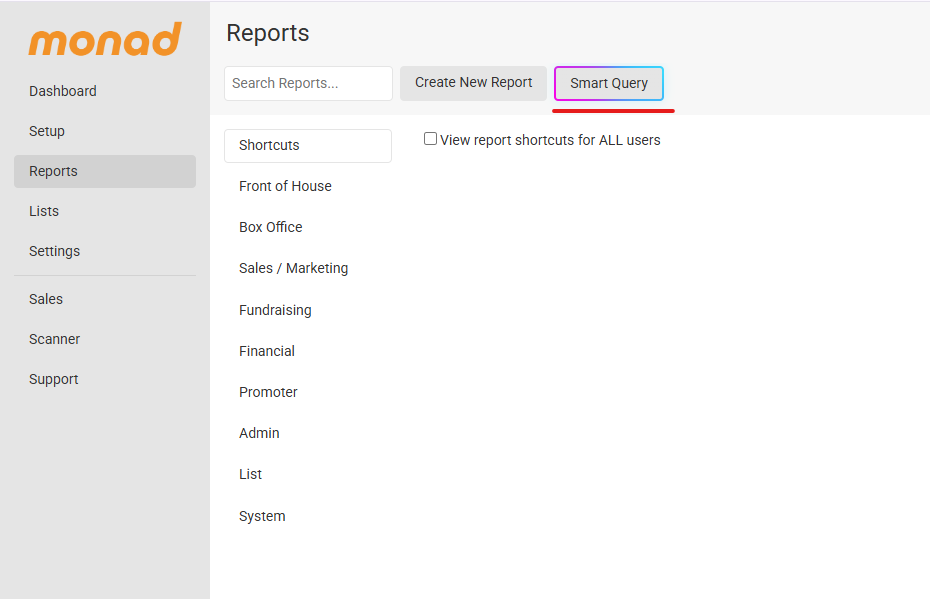This screenshot has height=599, width=930.
Task: Click the Search Reports input field
Action: click(308, 83)
